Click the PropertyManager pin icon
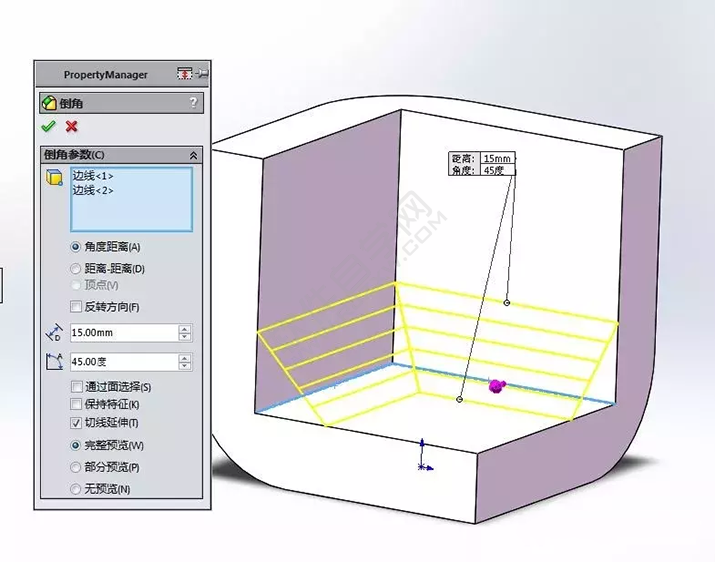The width and height of the screenshot is (715, 562). pyautogui.click(x=202, y=73)
